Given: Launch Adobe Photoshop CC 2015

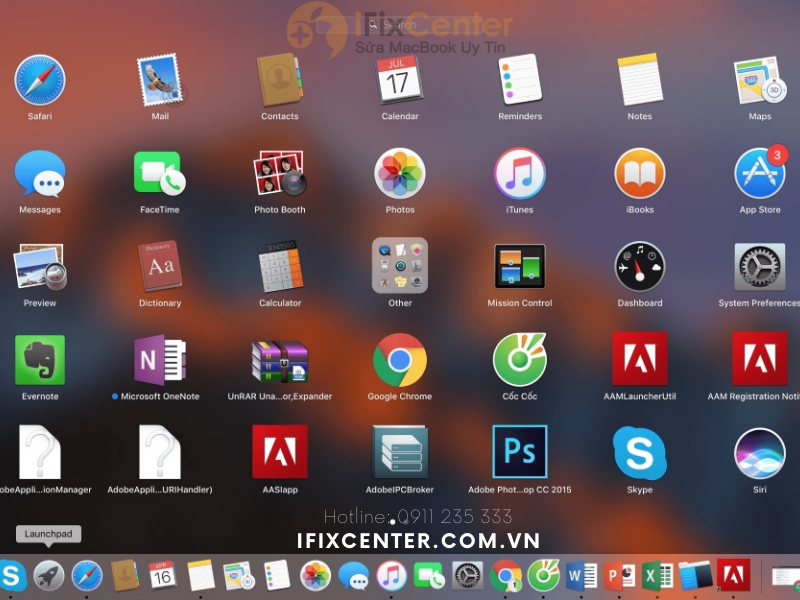Looking at the screenshot, I should pyautogui.click(x=520, y=452).
